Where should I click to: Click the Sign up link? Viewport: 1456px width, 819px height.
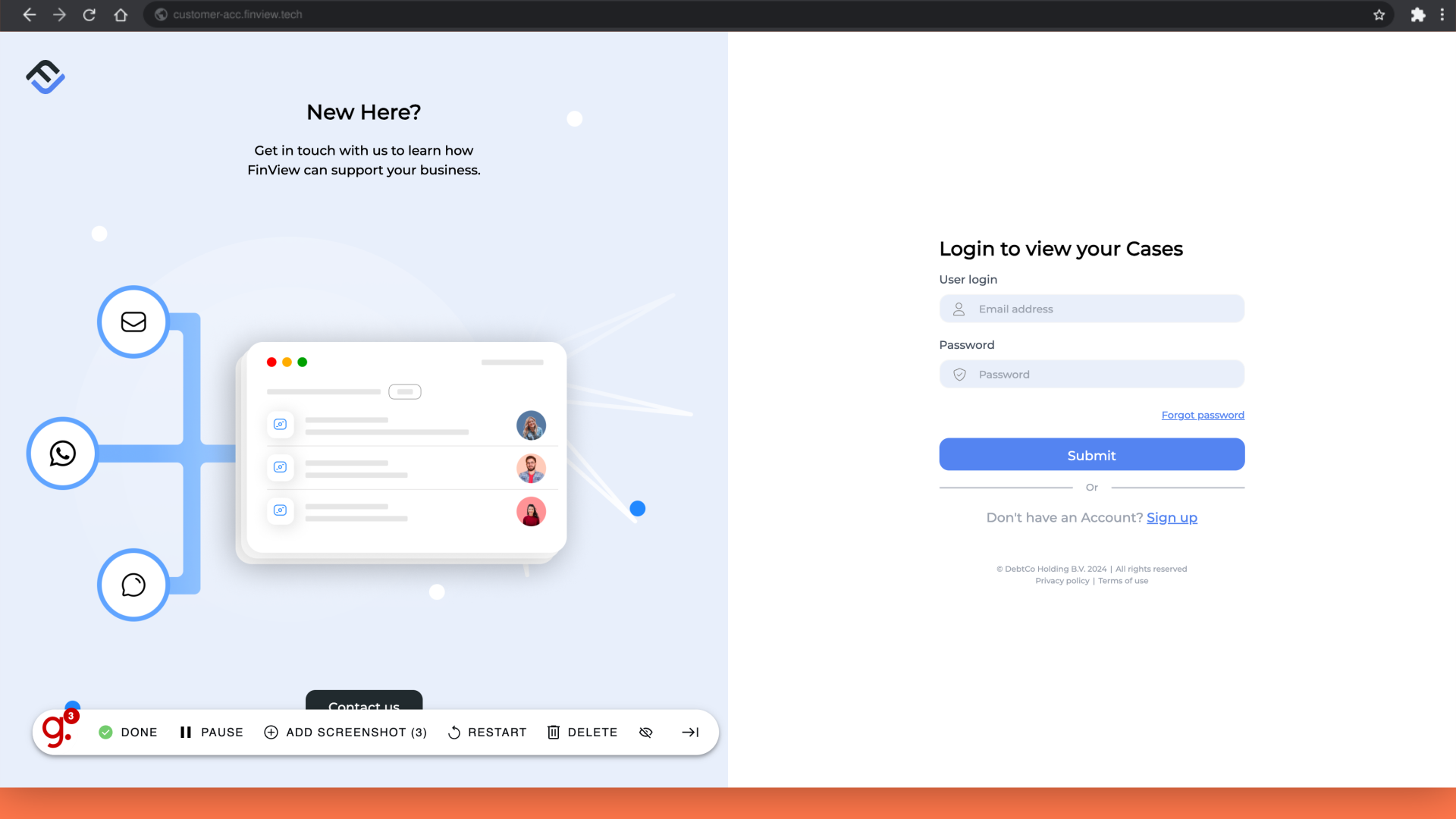click(x=1172, y=517)
